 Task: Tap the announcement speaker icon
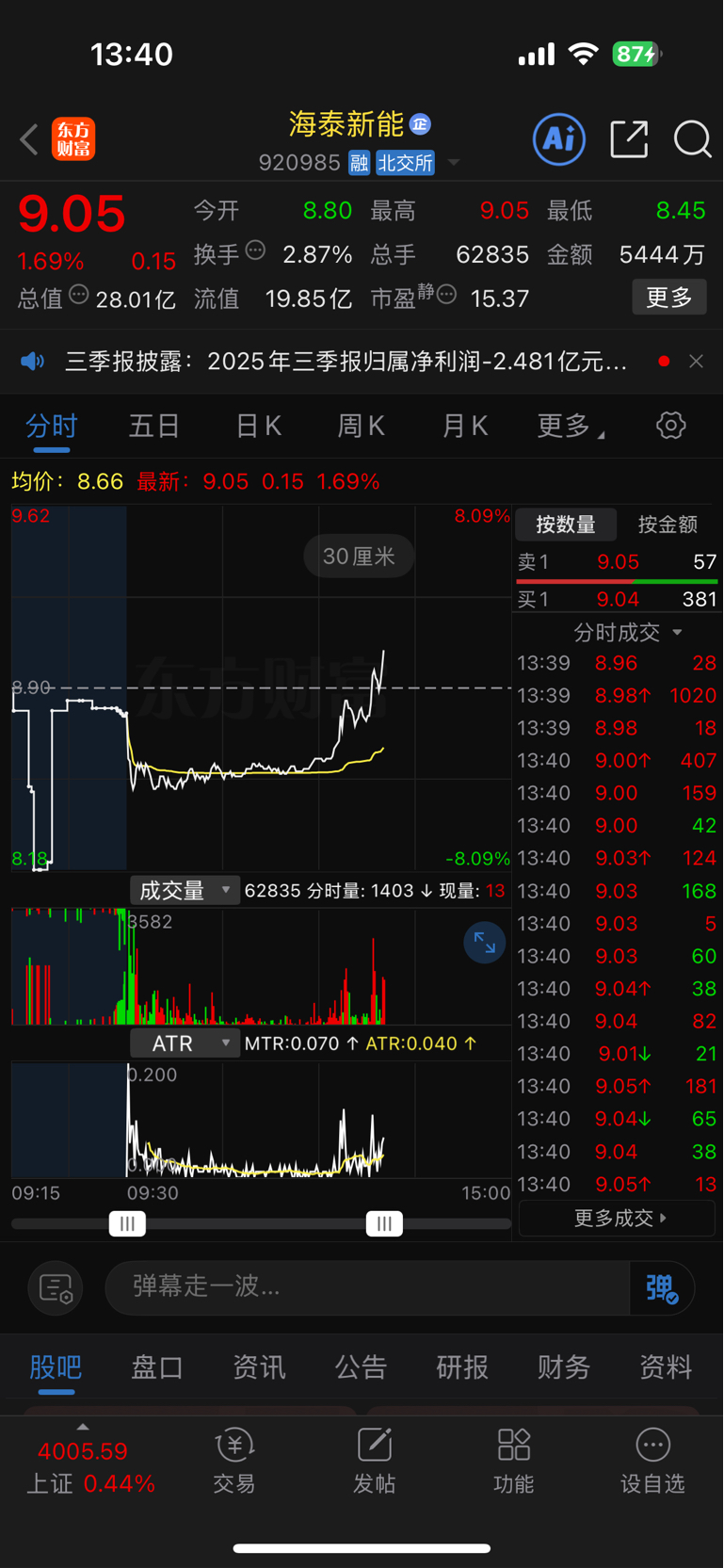point(33,362)
